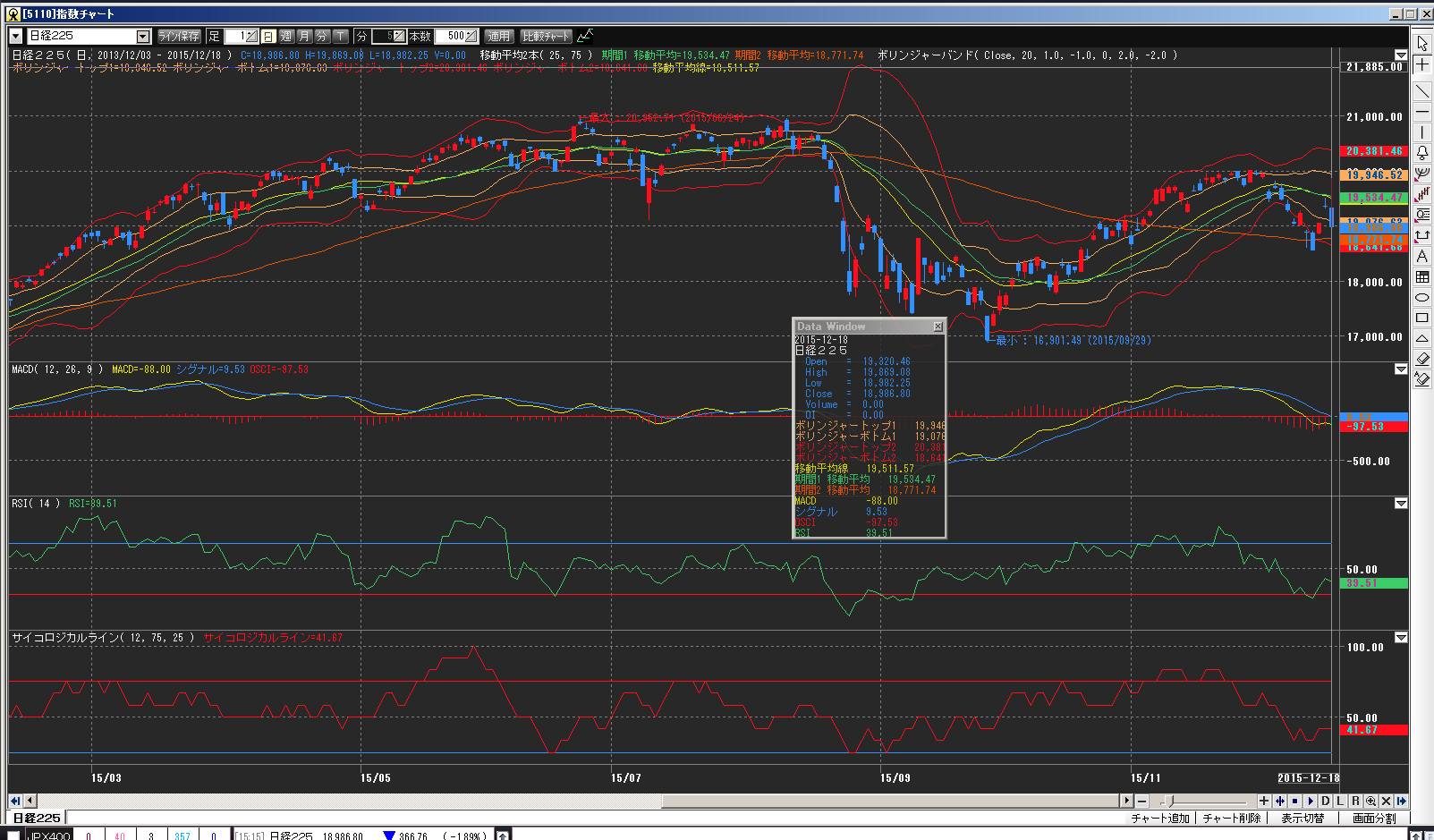Screen dimensions: 1434x840
Task: Select the text annotation 'A' tool
Action: (x=1422, y=257)
